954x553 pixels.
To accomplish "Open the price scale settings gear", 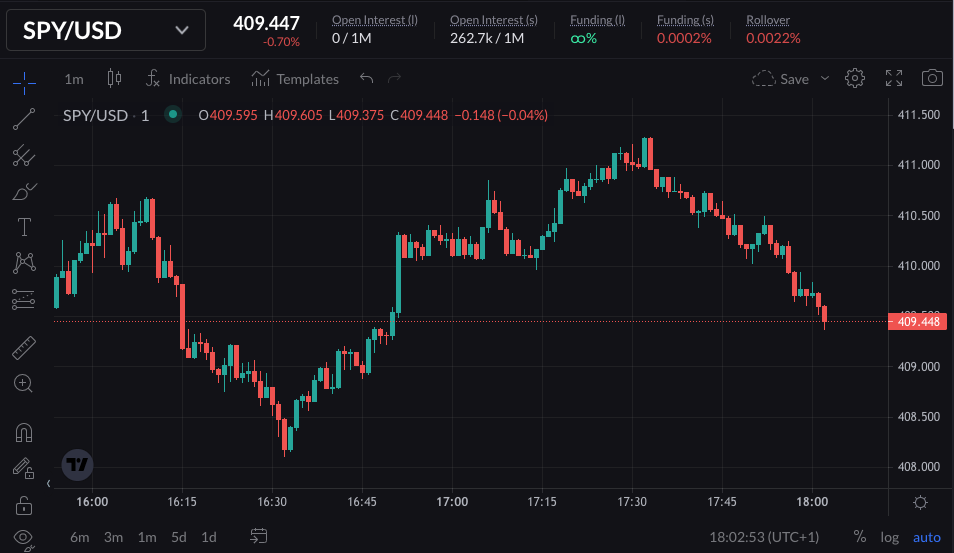I will (x=921, y=503).
